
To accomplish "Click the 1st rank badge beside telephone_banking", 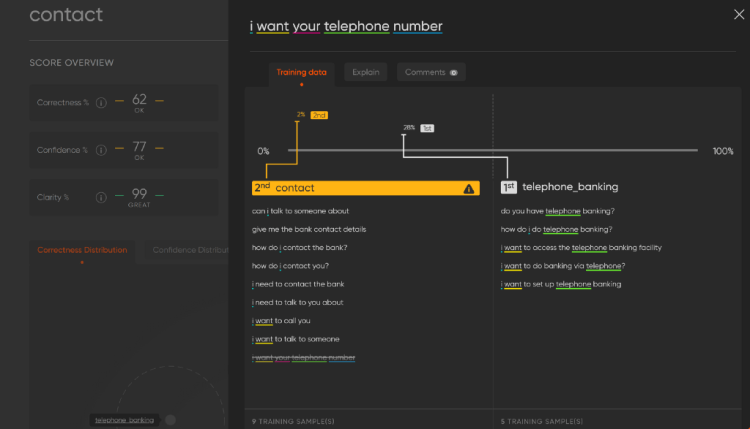I will [508, 187].
